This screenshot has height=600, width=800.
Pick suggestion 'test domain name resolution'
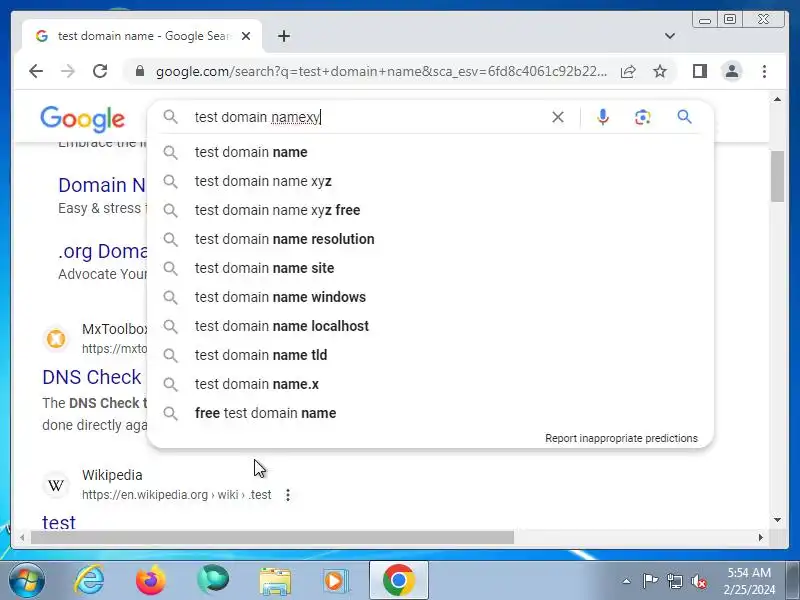(430, 239)
